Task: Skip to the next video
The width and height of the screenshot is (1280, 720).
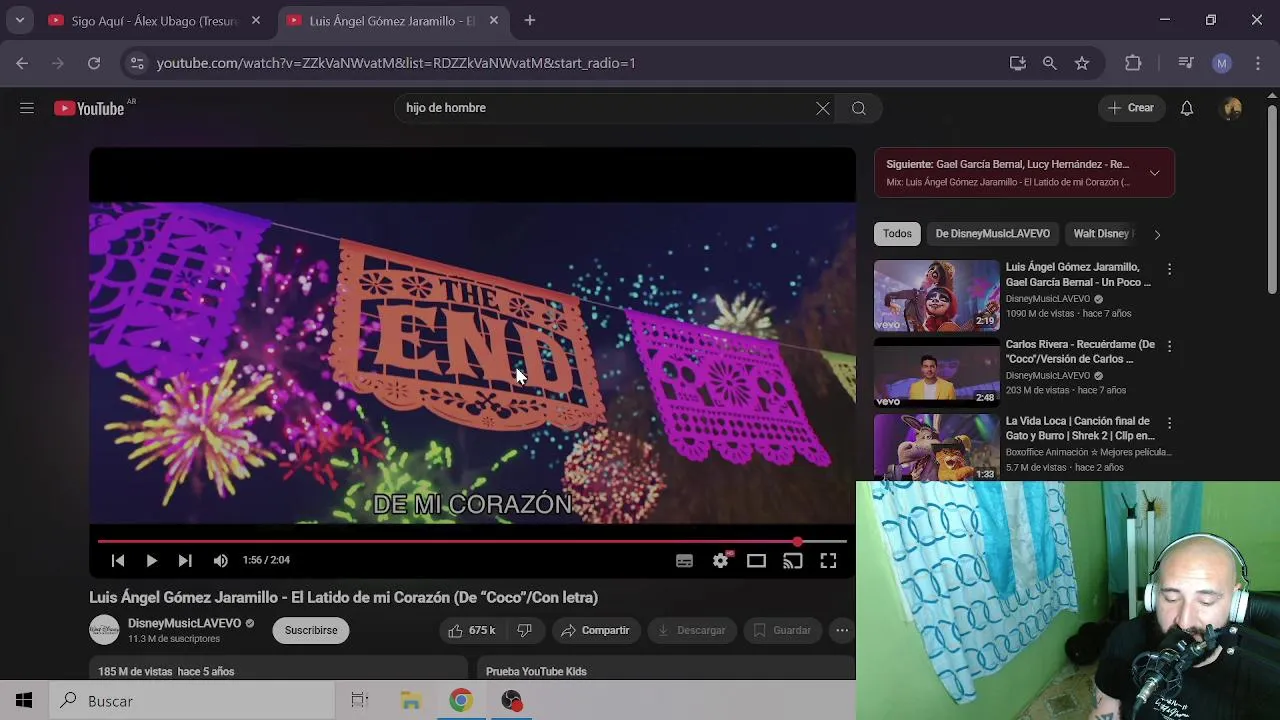Action: click(x=185, y=561)
